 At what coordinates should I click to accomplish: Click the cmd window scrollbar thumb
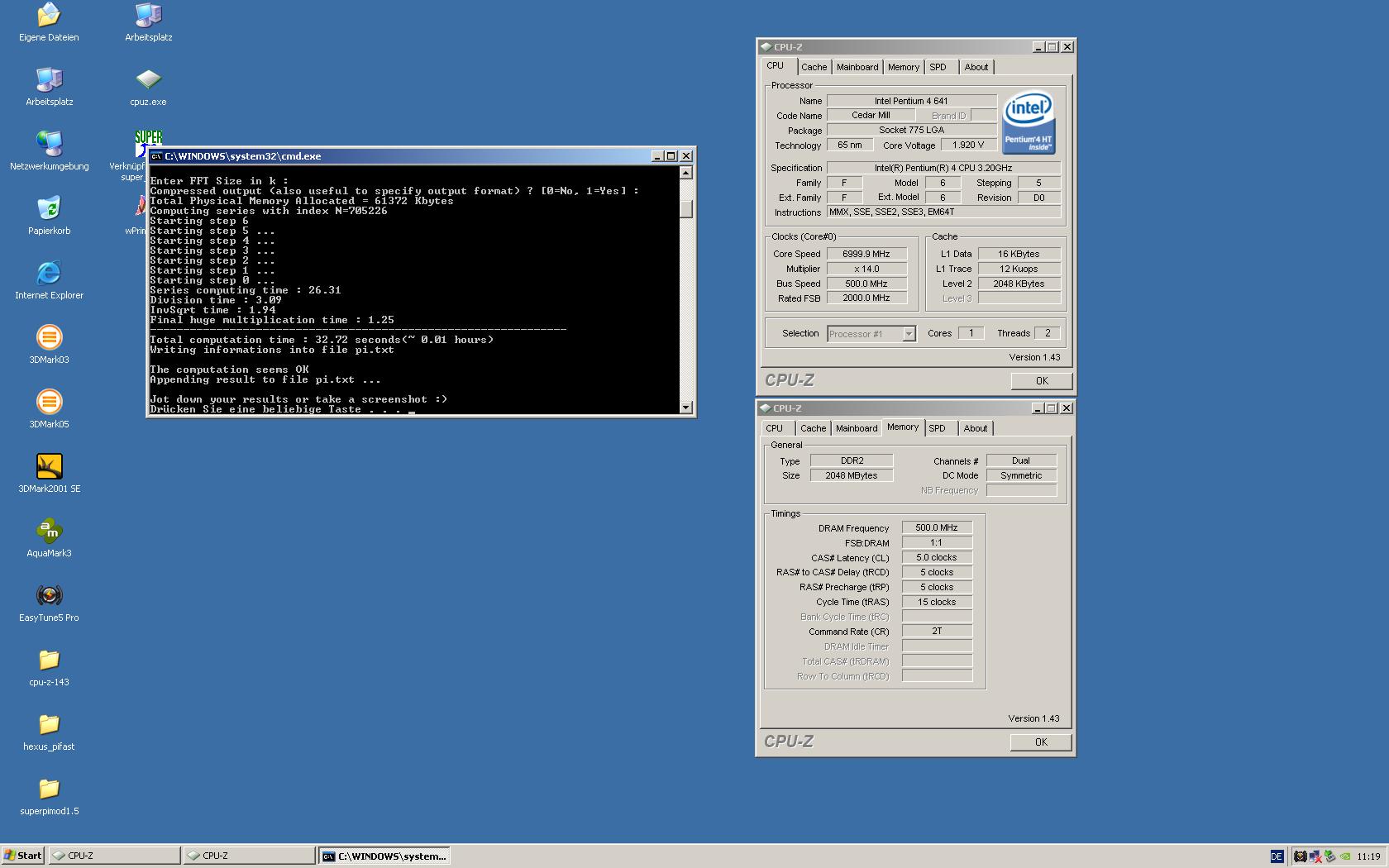pyautogui.click(x=685, y=209)
